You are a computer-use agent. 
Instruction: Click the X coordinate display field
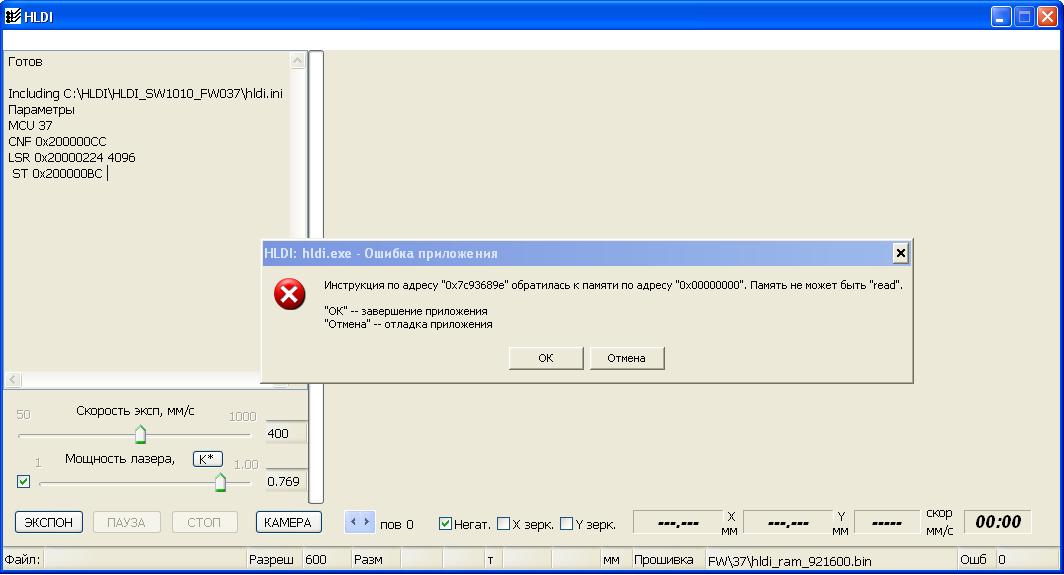(678, 523)
